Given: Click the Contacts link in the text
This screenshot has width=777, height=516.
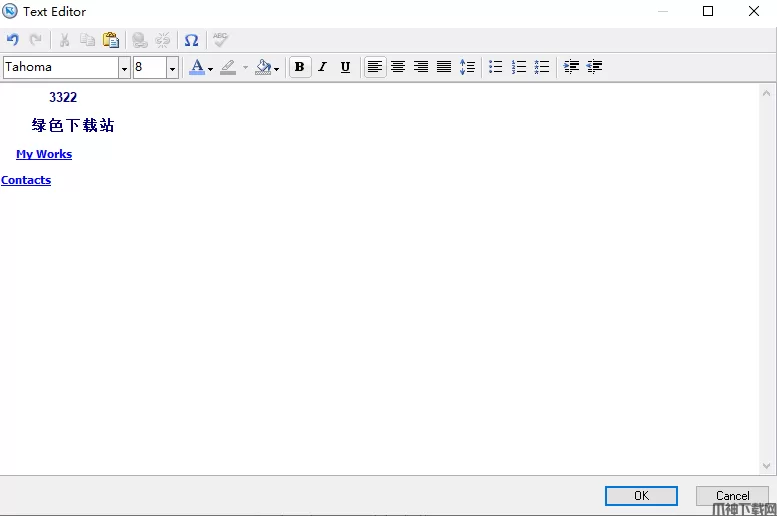Looking at the screenshot, I should point(26,180).
